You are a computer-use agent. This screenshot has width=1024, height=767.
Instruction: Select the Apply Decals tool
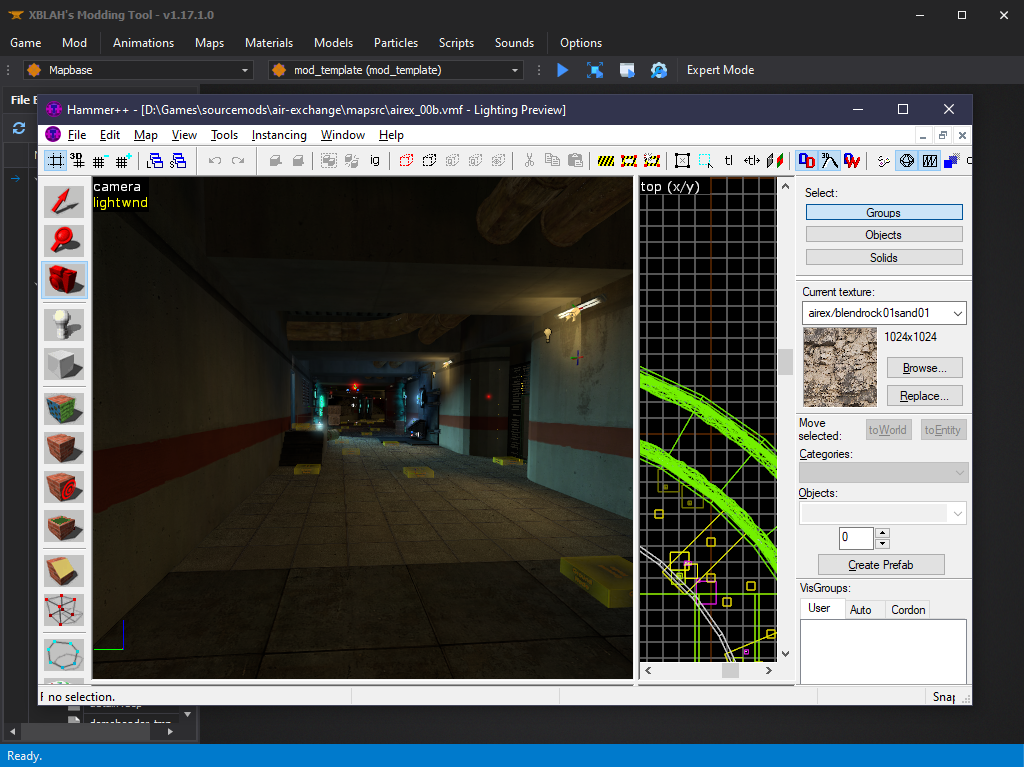(x=64, y=487)
